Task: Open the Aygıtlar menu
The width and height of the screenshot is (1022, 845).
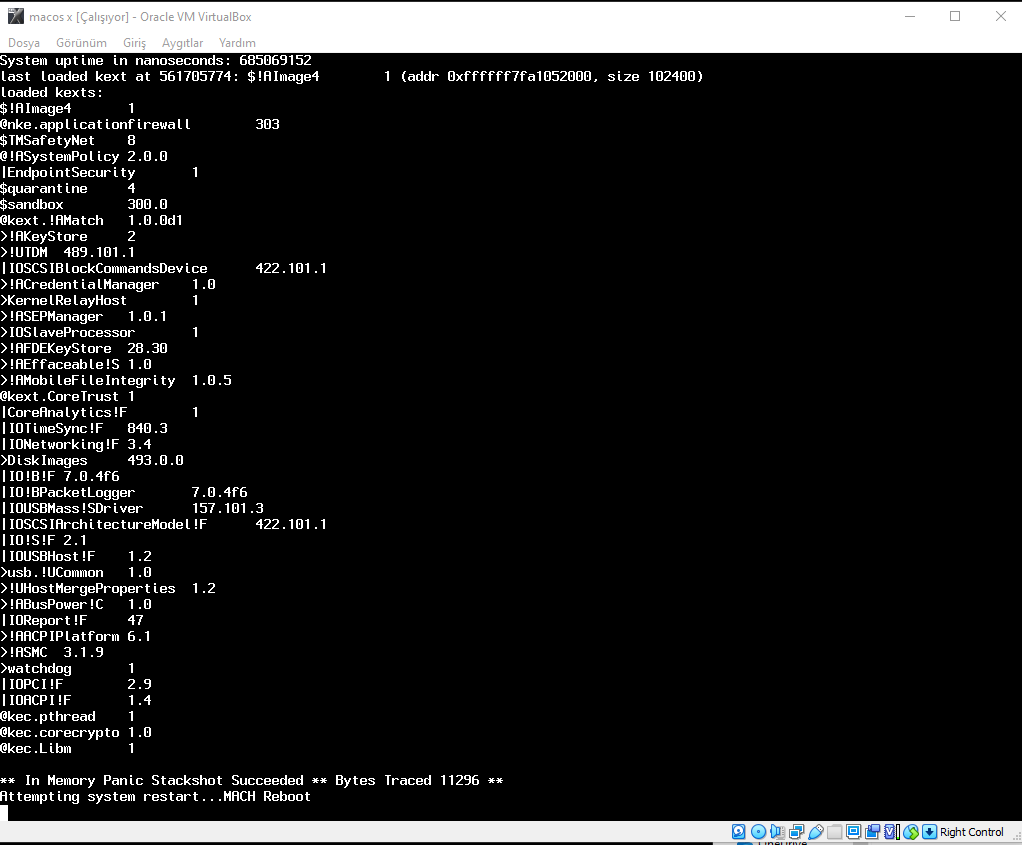Action: coord(182,43)
